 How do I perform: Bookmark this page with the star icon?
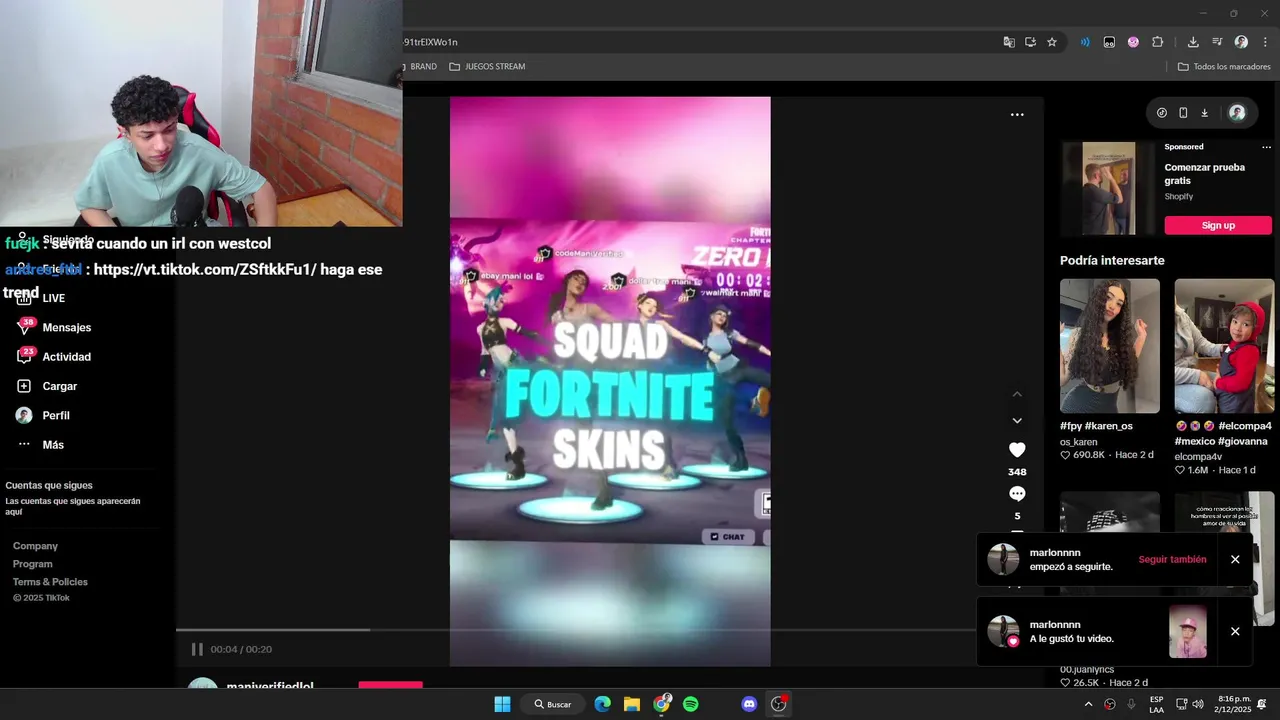(x=1052, y=42)
